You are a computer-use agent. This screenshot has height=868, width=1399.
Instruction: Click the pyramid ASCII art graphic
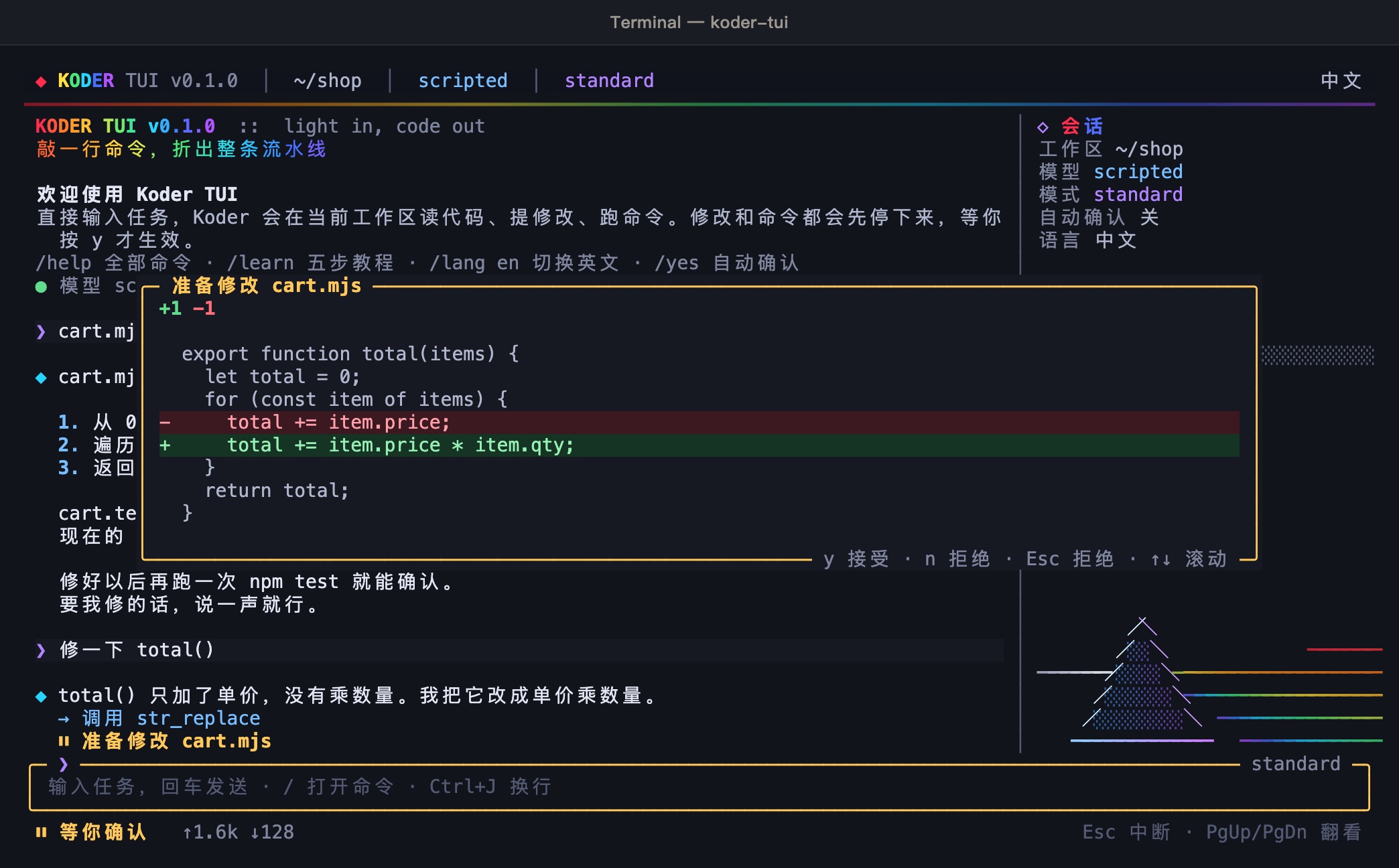click(1142, 679)
